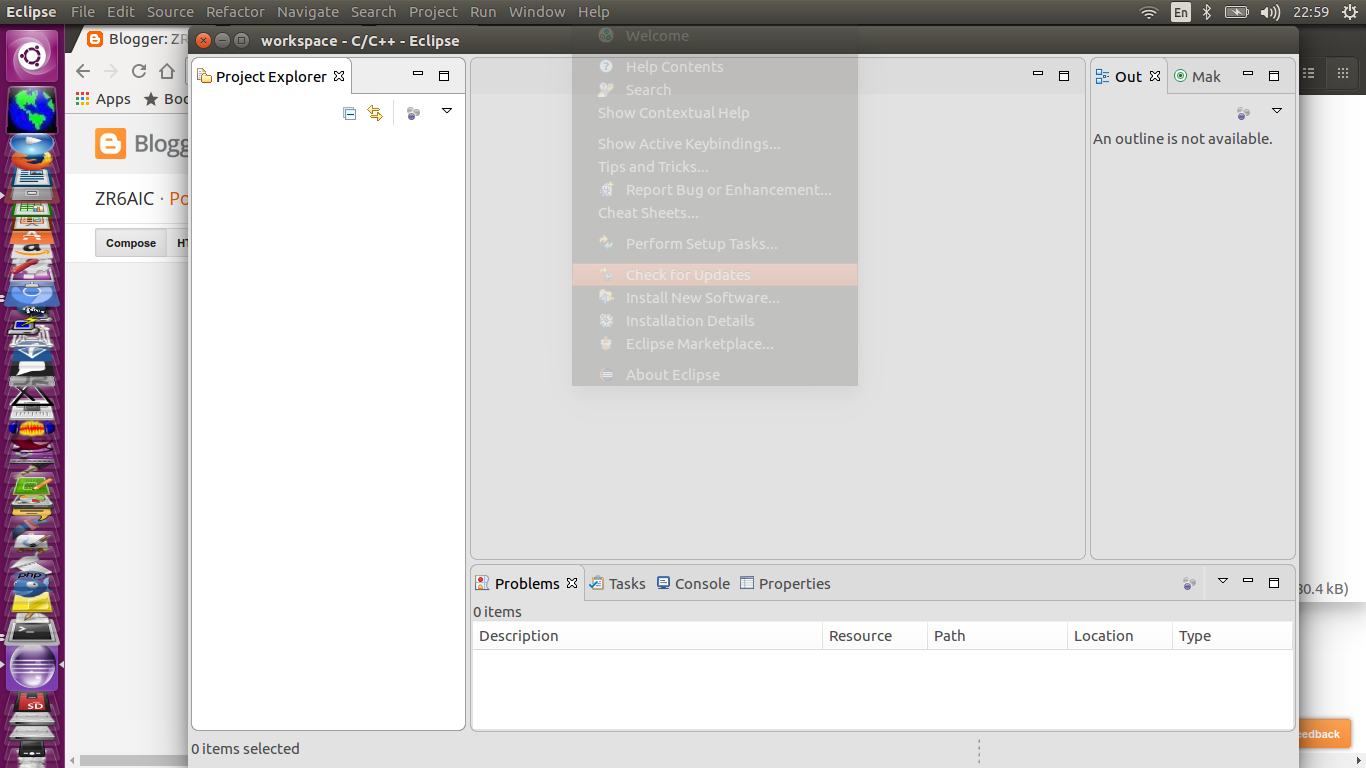The height and width of the screenshot is (768, 1366).
Task: Choose Cheat Sheets in Help menu
Action: point(715,213)
